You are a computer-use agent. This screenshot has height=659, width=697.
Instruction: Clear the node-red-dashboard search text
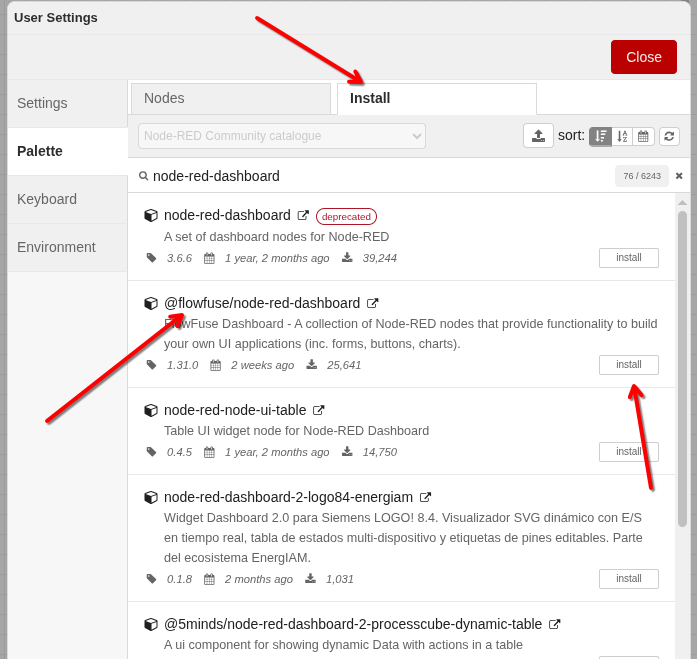point(679,176)
